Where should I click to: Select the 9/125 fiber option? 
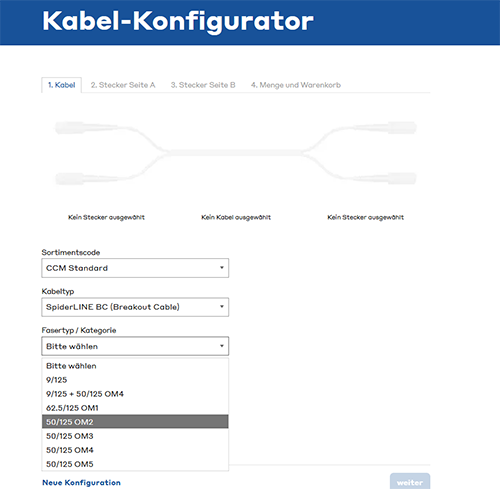pos(135,380)
